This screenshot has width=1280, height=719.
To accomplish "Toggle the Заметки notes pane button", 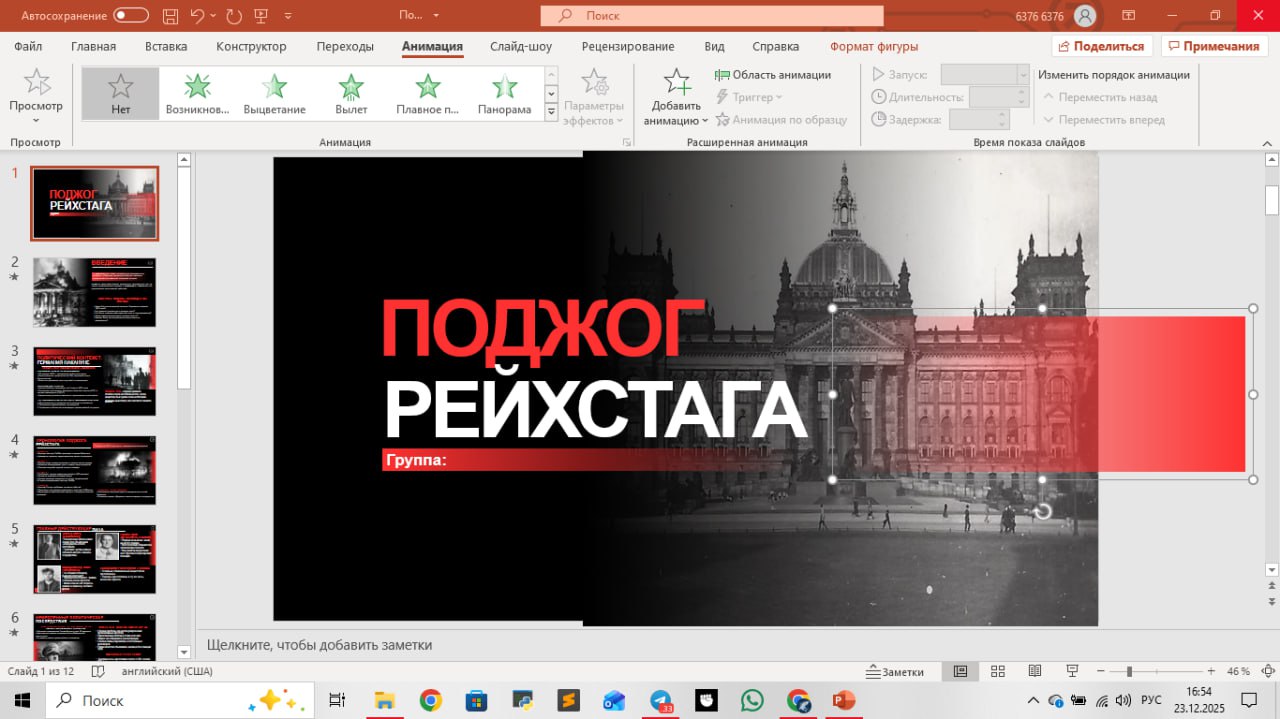I will (x=896, y=671).
